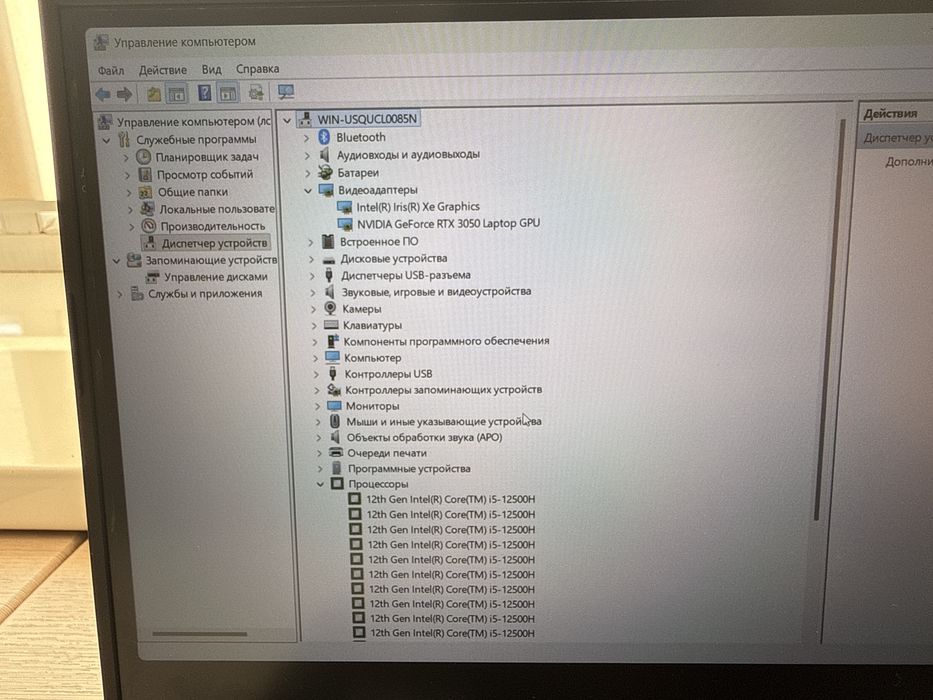Collapse the WIN-USQUCL0085N root node
Screen dimensions: 933x700
tap(287, 120)
